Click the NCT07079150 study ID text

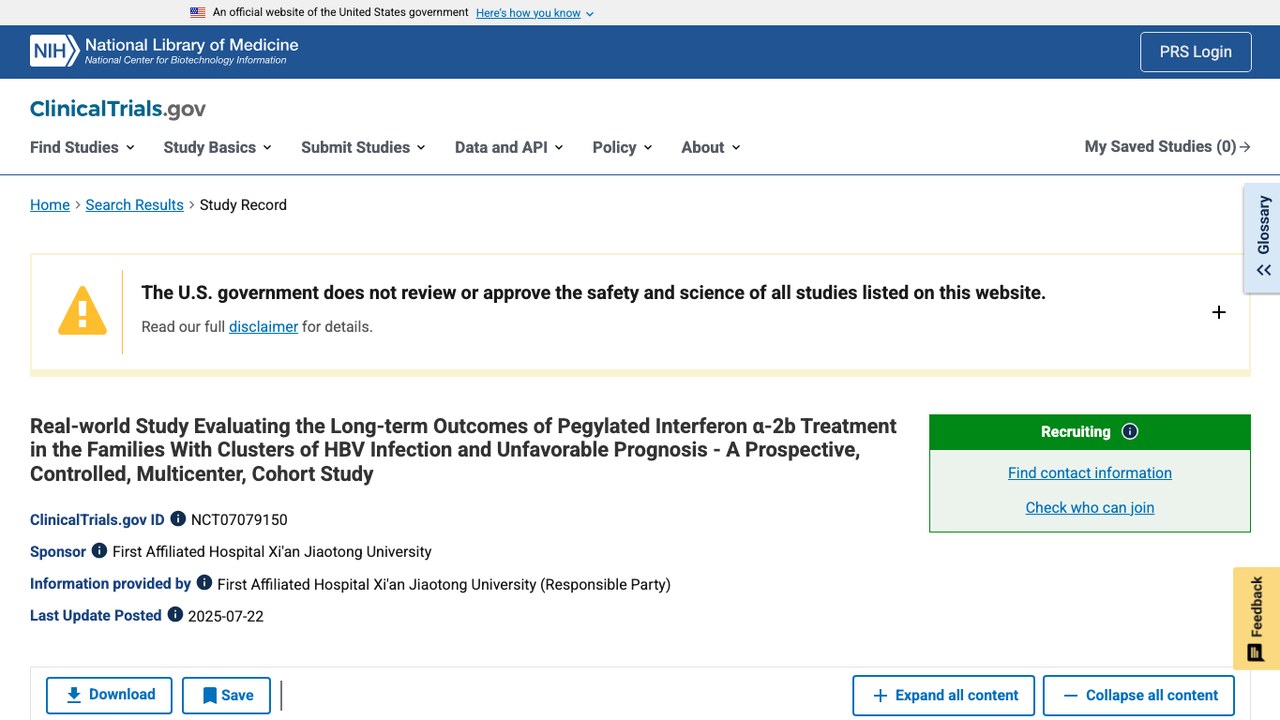click(239, 520)
